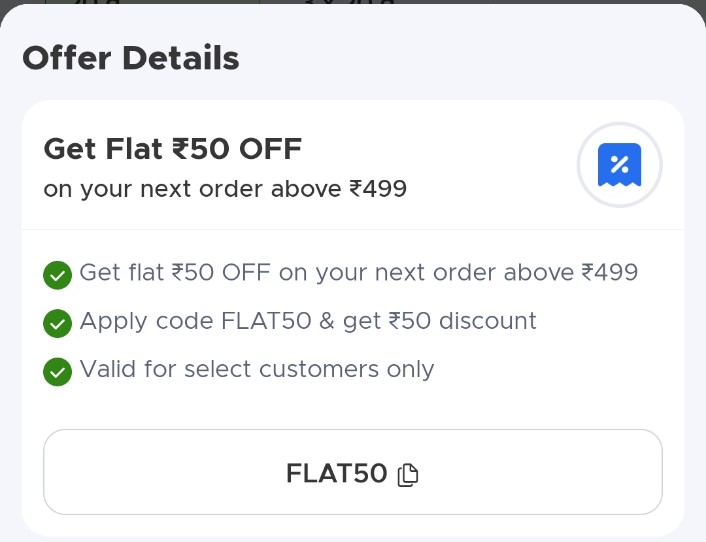Click green checkmark beside 'Valid for select customers'
This screenshot has width=706, height=542.
click(58, 371)
